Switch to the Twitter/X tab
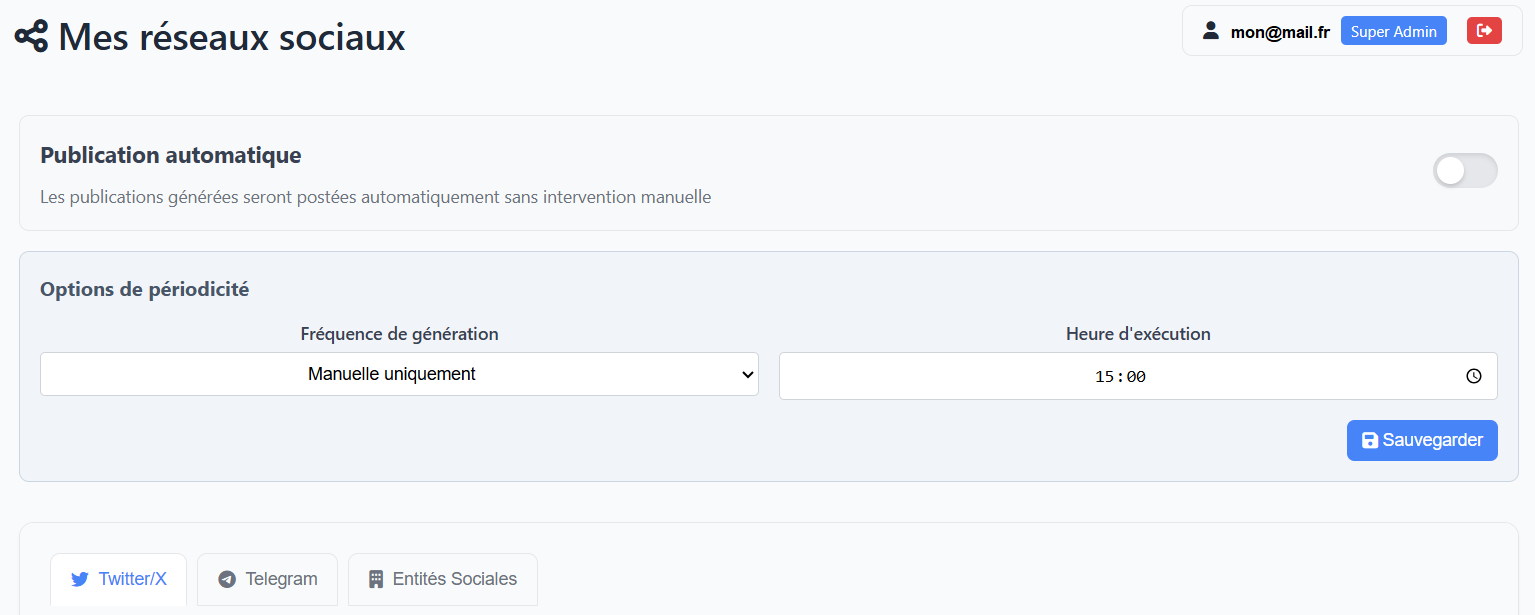 tap(118, 579)
